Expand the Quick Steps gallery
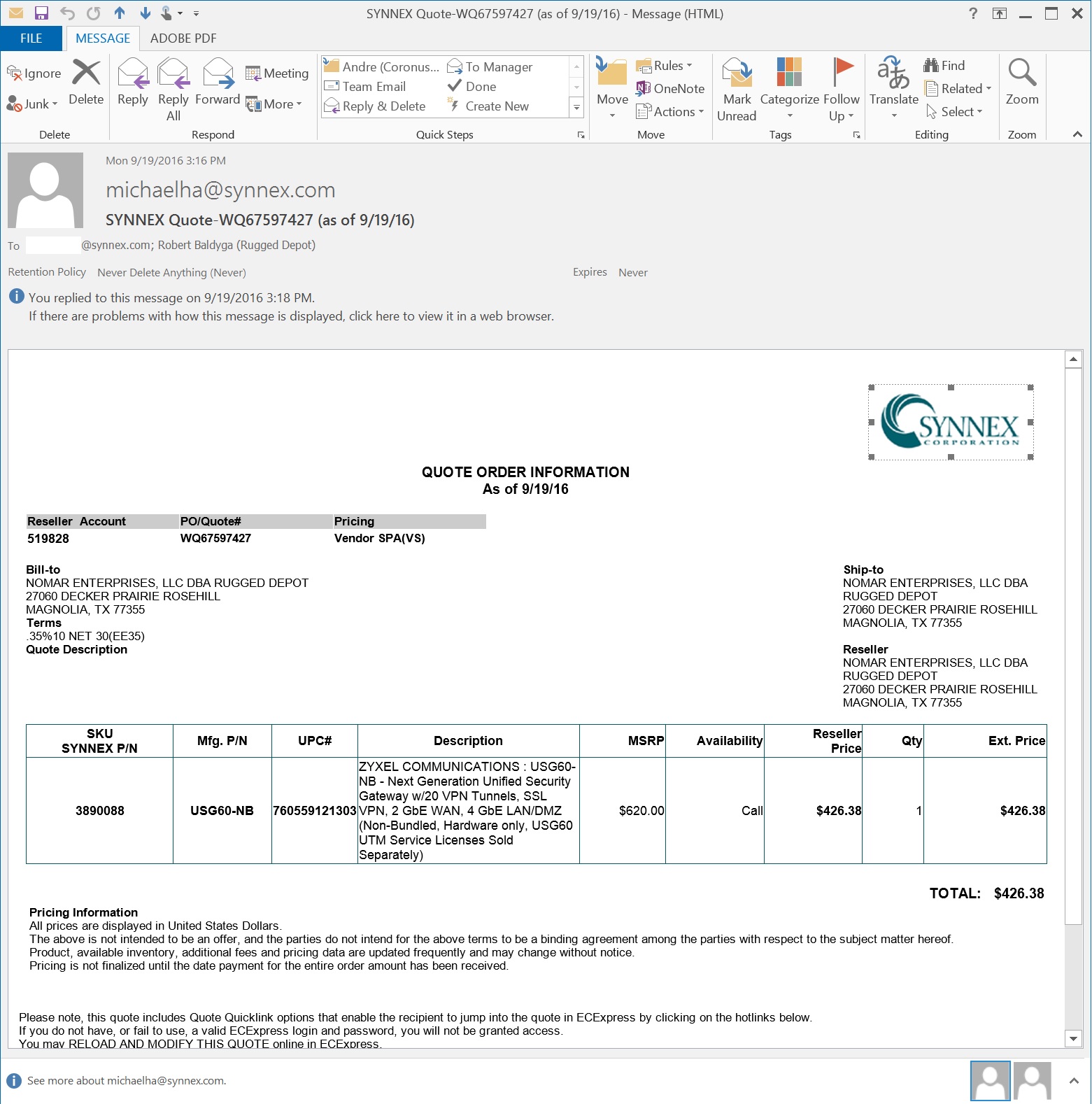1092x1104 pixels. pos(577,107)
